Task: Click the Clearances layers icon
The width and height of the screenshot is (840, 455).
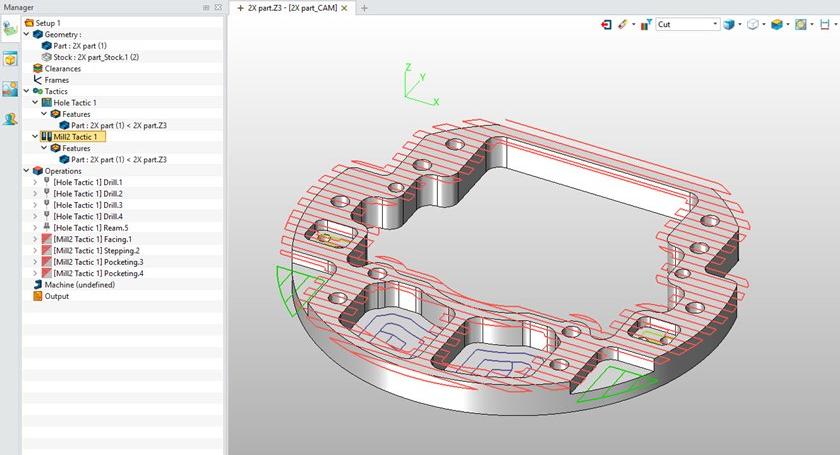Action: 38,69
